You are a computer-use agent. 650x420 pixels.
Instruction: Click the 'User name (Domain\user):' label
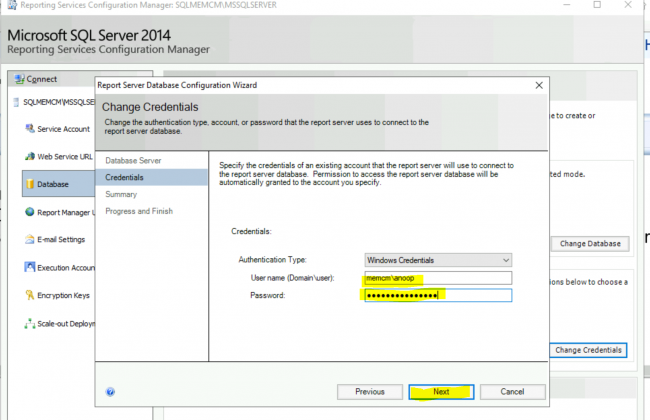coord(292,278)
